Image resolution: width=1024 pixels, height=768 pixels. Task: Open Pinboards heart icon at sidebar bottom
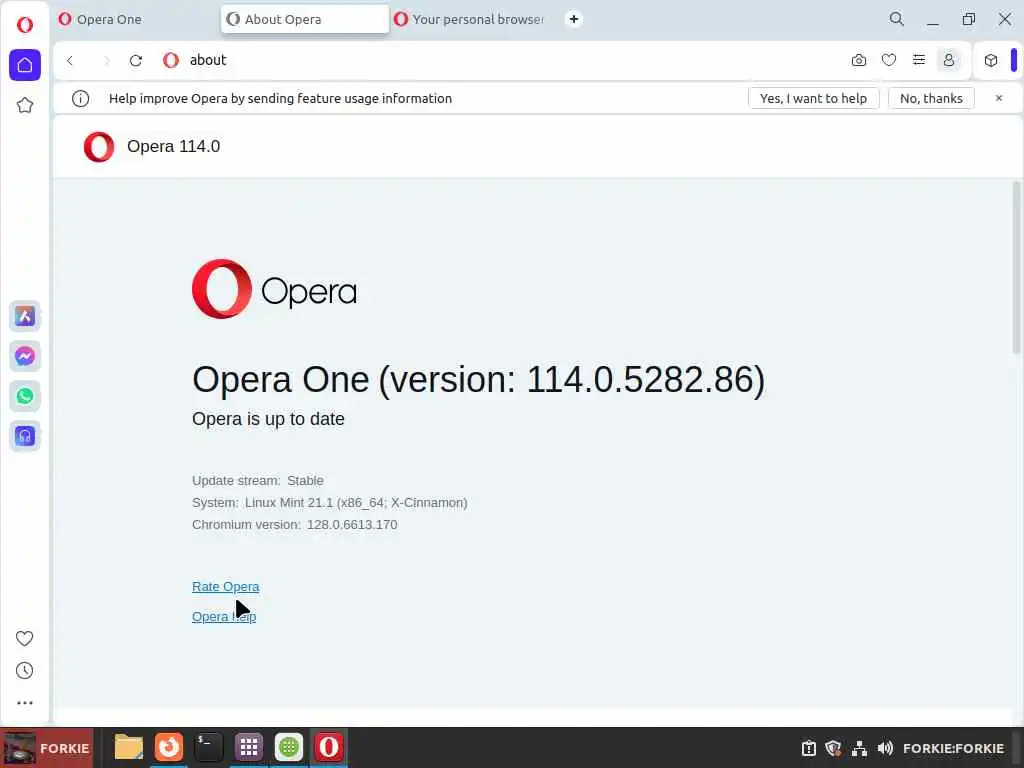25,638
